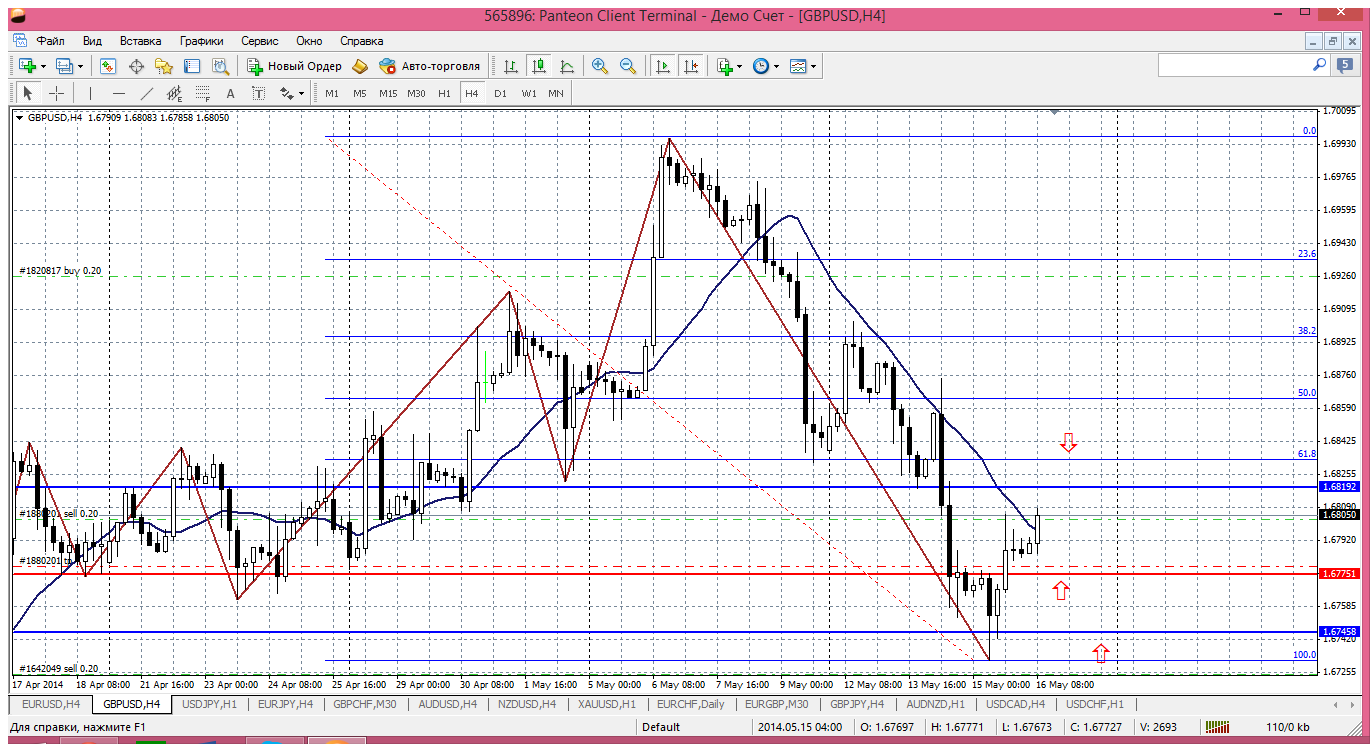
Task: Expand the periodicity clock dropdown
Action: coord(777,66)
